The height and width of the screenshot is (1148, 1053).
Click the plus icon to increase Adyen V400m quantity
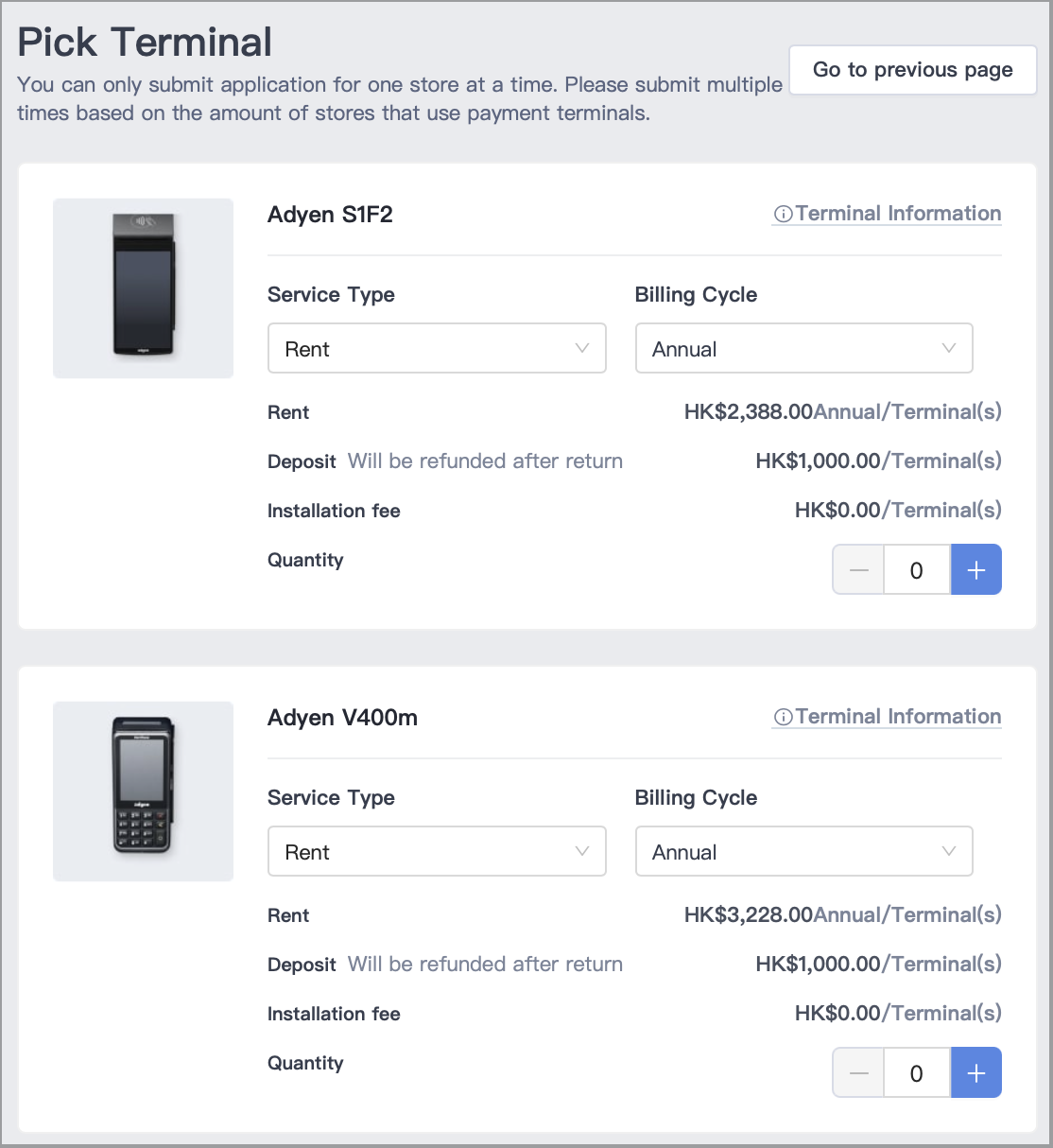(975, 1072)
